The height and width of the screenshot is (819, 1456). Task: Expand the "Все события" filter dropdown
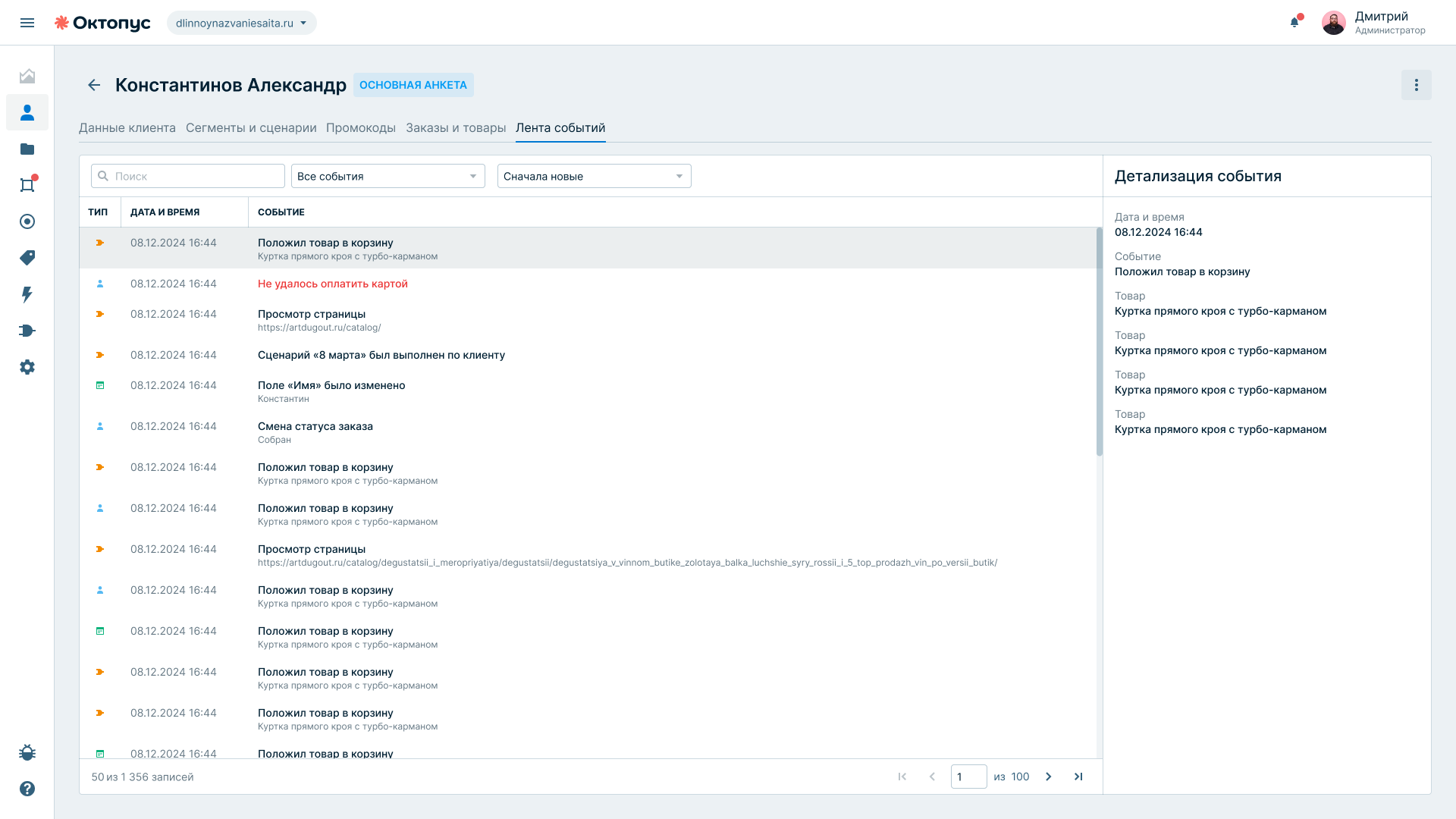388,176
